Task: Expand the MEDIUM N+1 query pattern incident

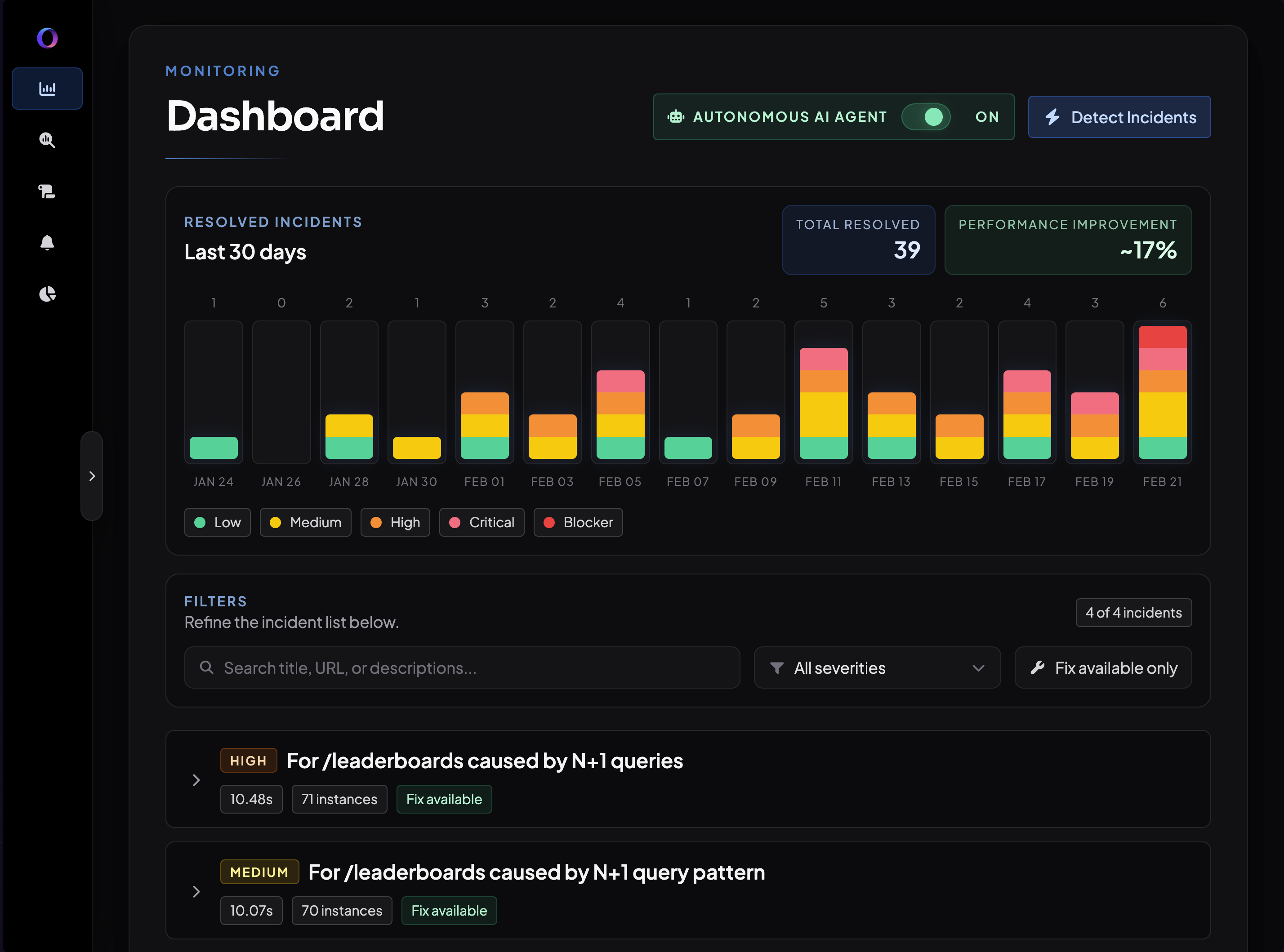Action: click(x=196, y=891)
